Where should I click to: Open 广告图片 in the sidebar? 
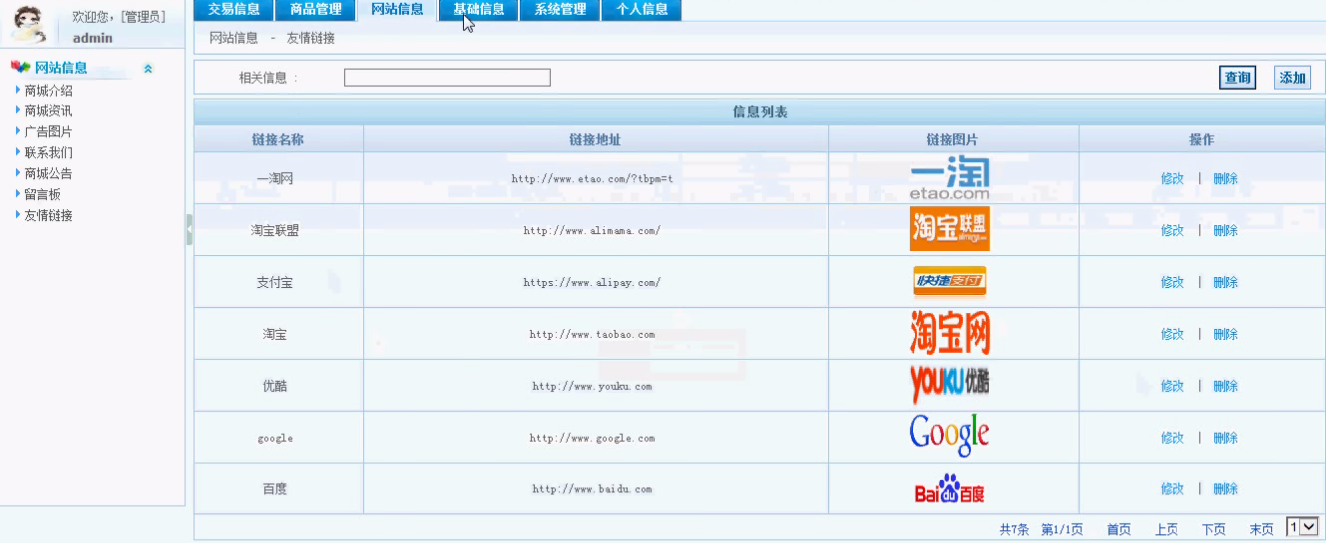pyautogui.click(x=48, y=132)
